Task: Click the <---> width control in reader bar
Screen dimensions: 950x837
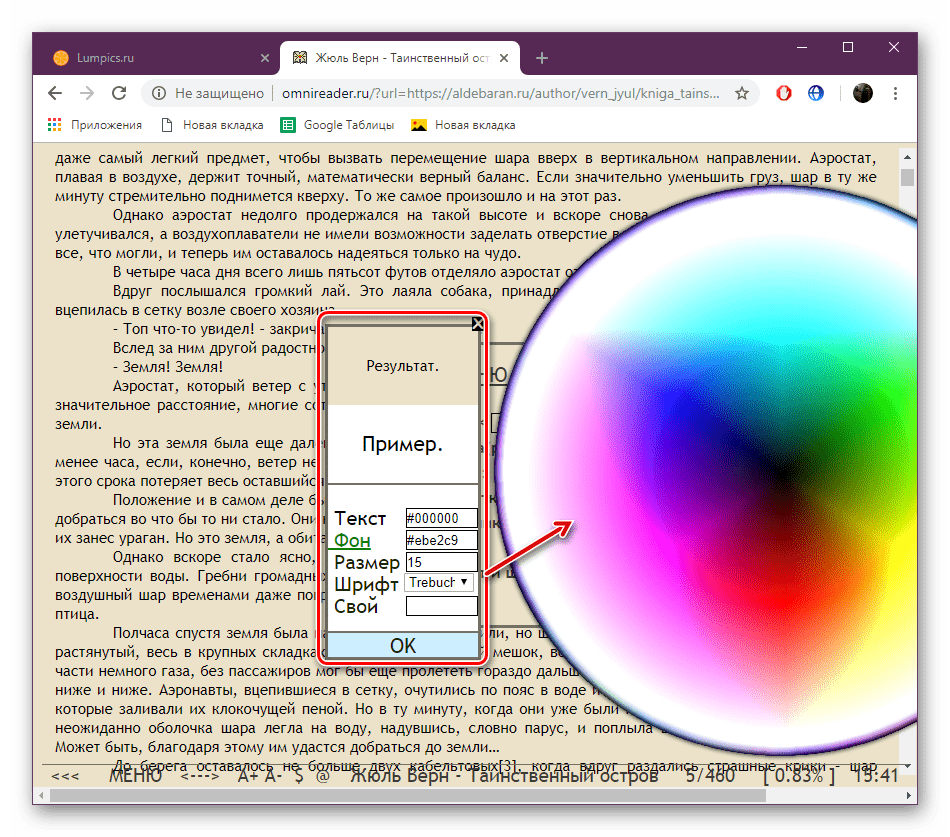Action: pyautogui.click(x=200, y=776)
